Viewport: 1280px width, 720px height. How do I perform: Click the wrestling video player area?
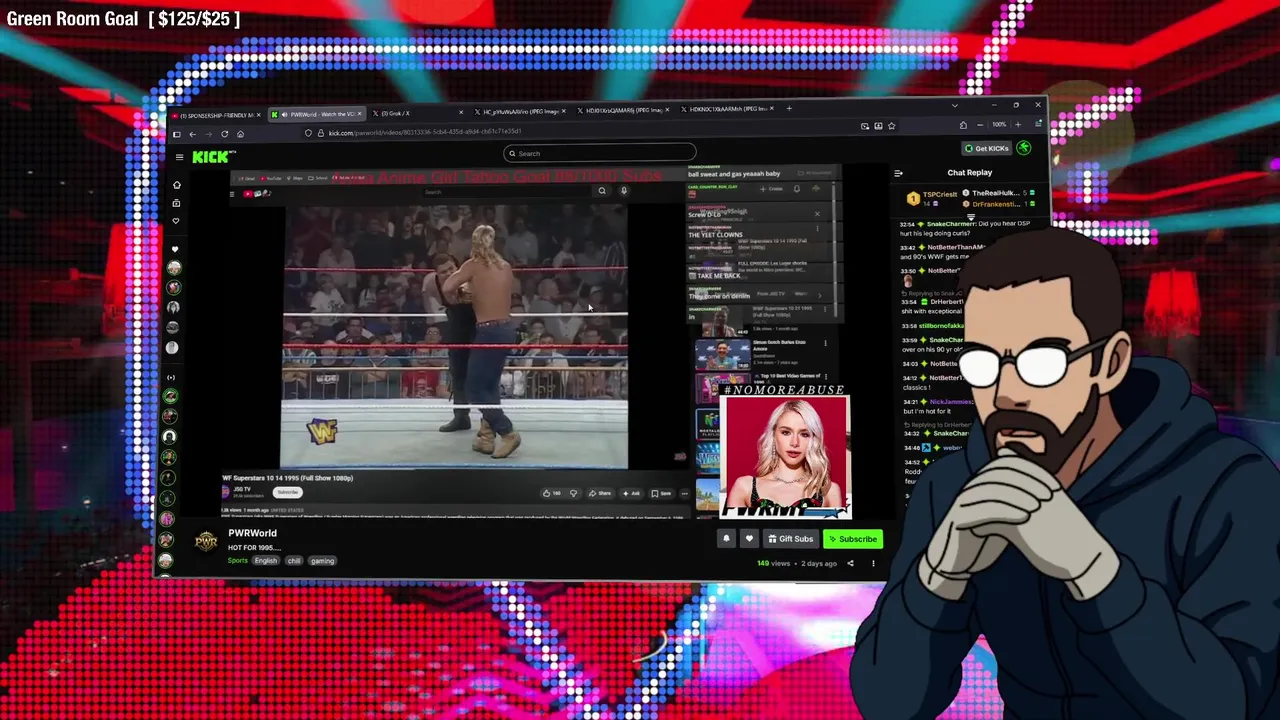[x=455, y=338]
